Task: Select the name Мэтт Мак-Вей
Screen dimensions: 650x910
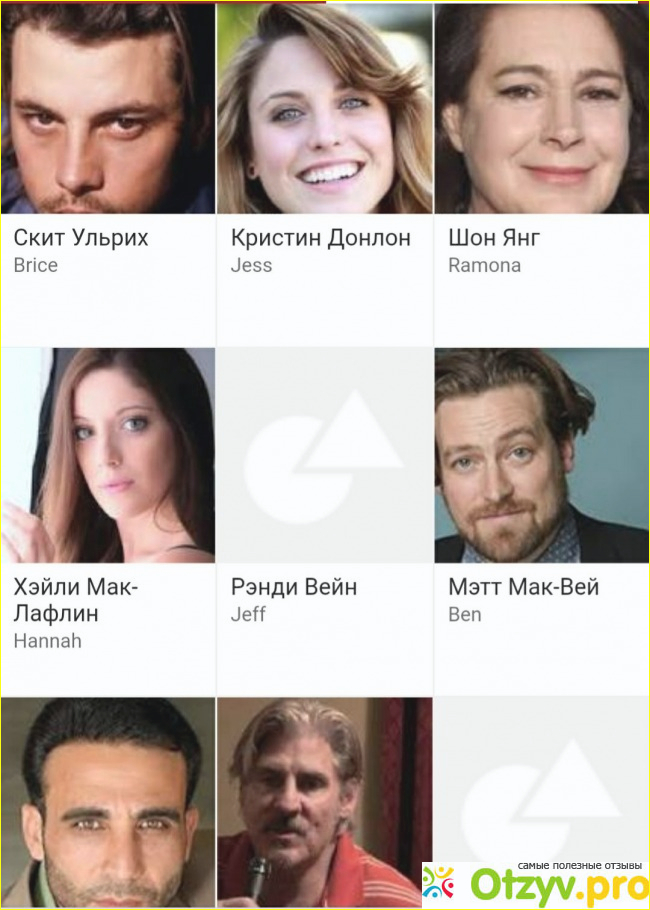Action: click(523, 587)
